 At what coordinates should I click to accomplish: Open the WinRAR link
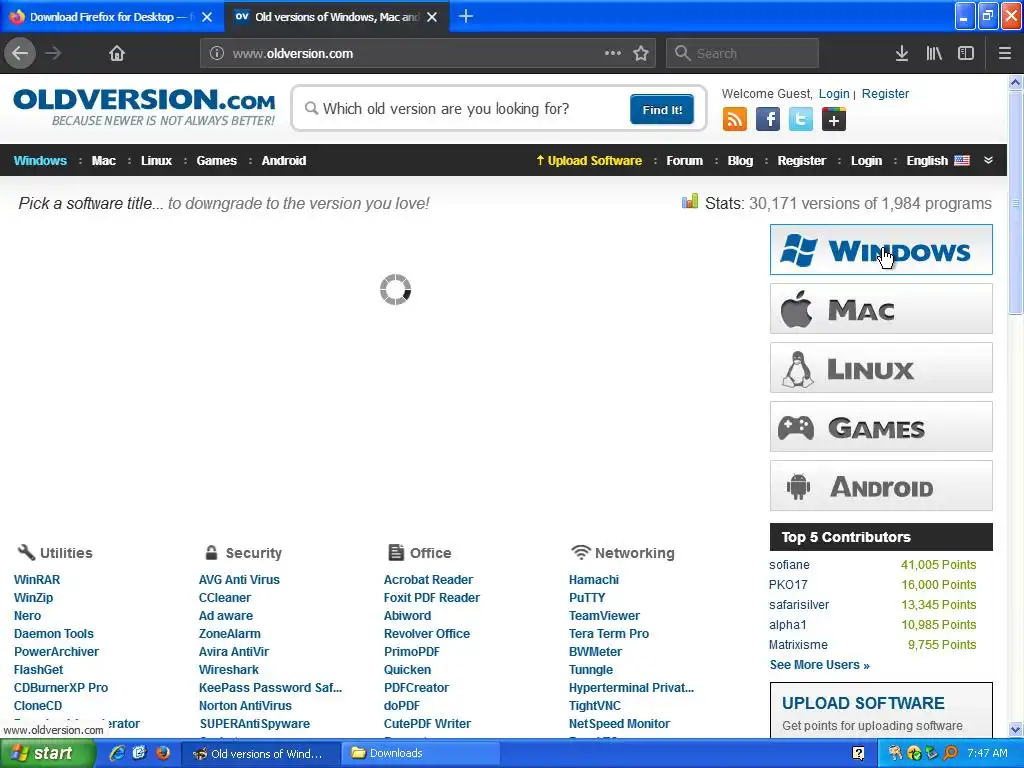pyautogui.click(x=37, y=579)
